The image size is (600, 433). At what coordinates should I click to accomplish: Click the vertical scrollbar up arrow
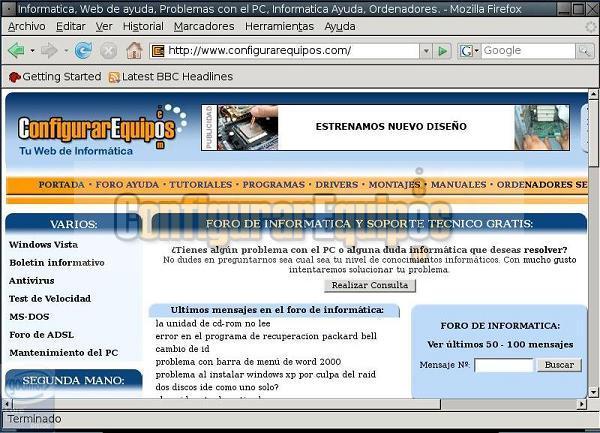[x=593, y=93]
